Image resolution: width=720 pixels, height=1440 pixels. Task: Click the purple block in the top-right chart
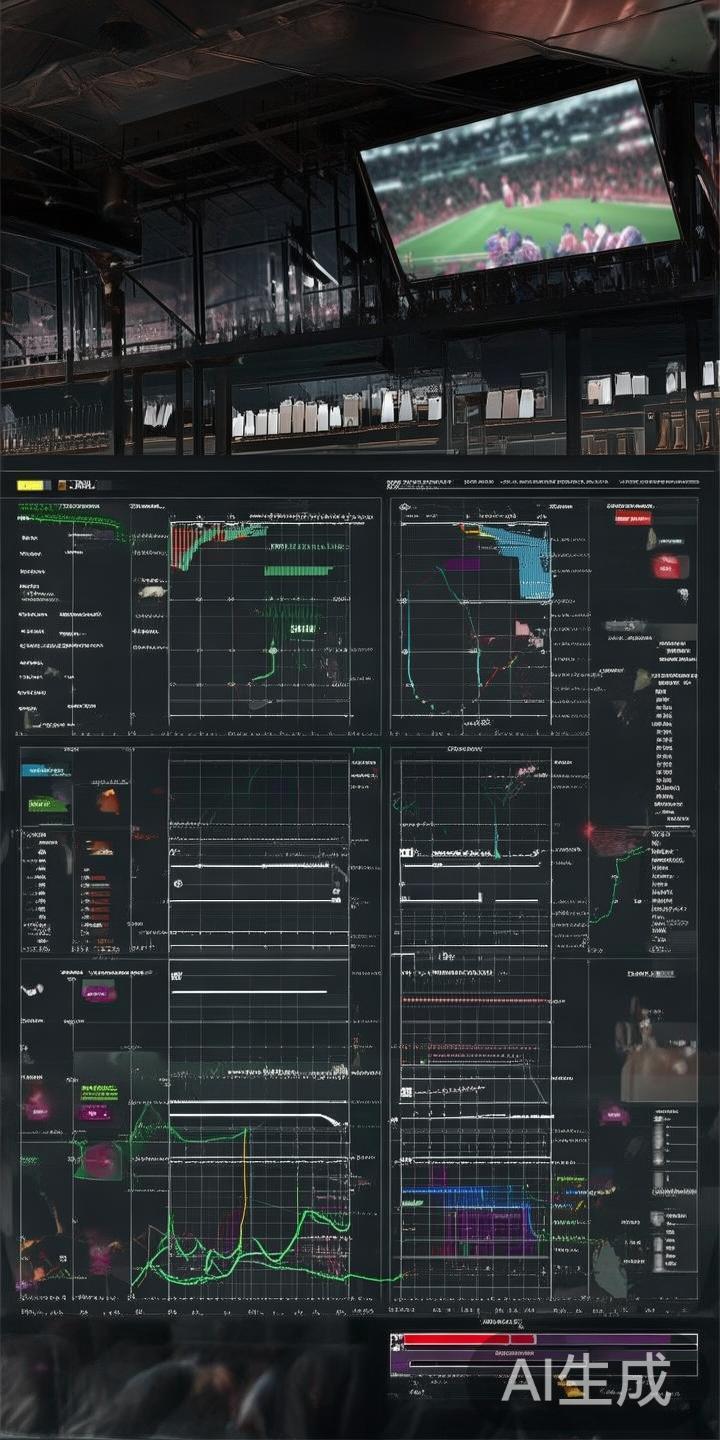(x=462, y=564)
